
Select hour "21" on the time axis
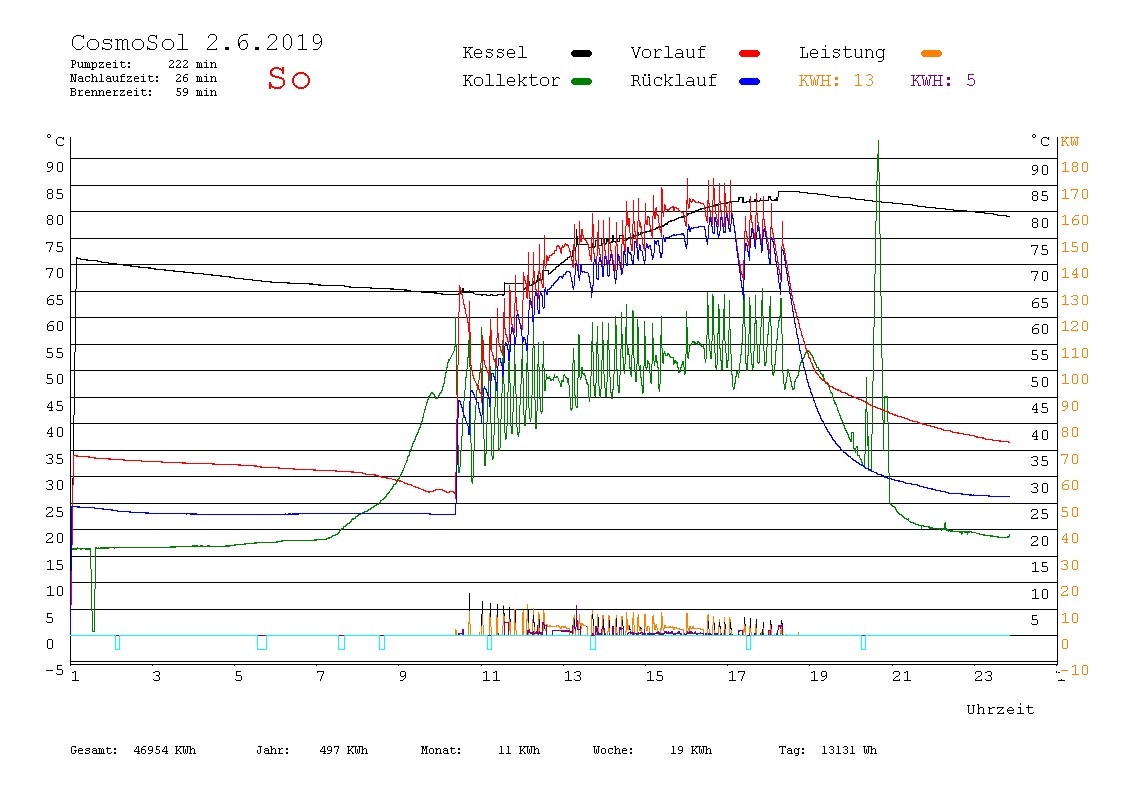click(901, 676)
